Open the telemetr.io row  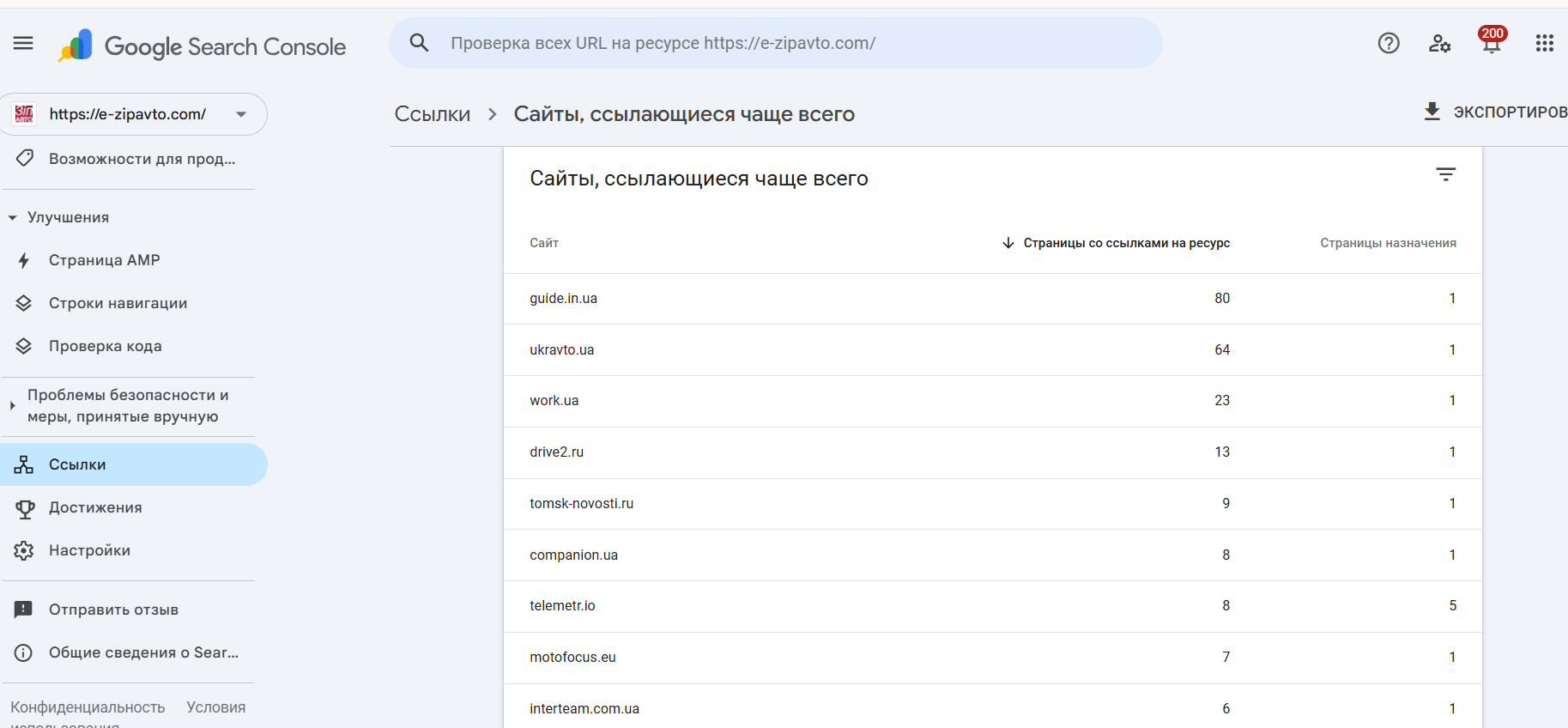coord(992,606)
